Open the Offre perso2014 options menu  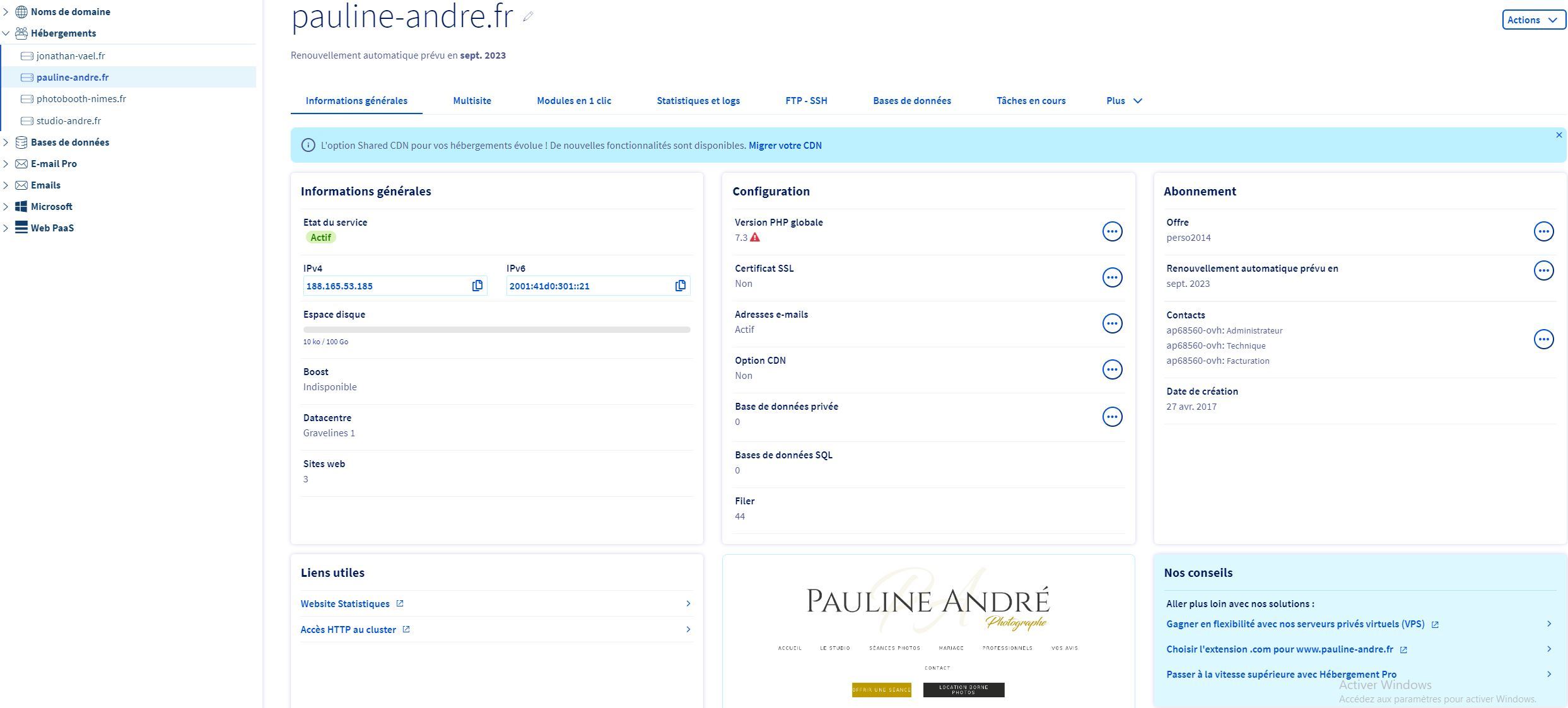click(1543, 231)
